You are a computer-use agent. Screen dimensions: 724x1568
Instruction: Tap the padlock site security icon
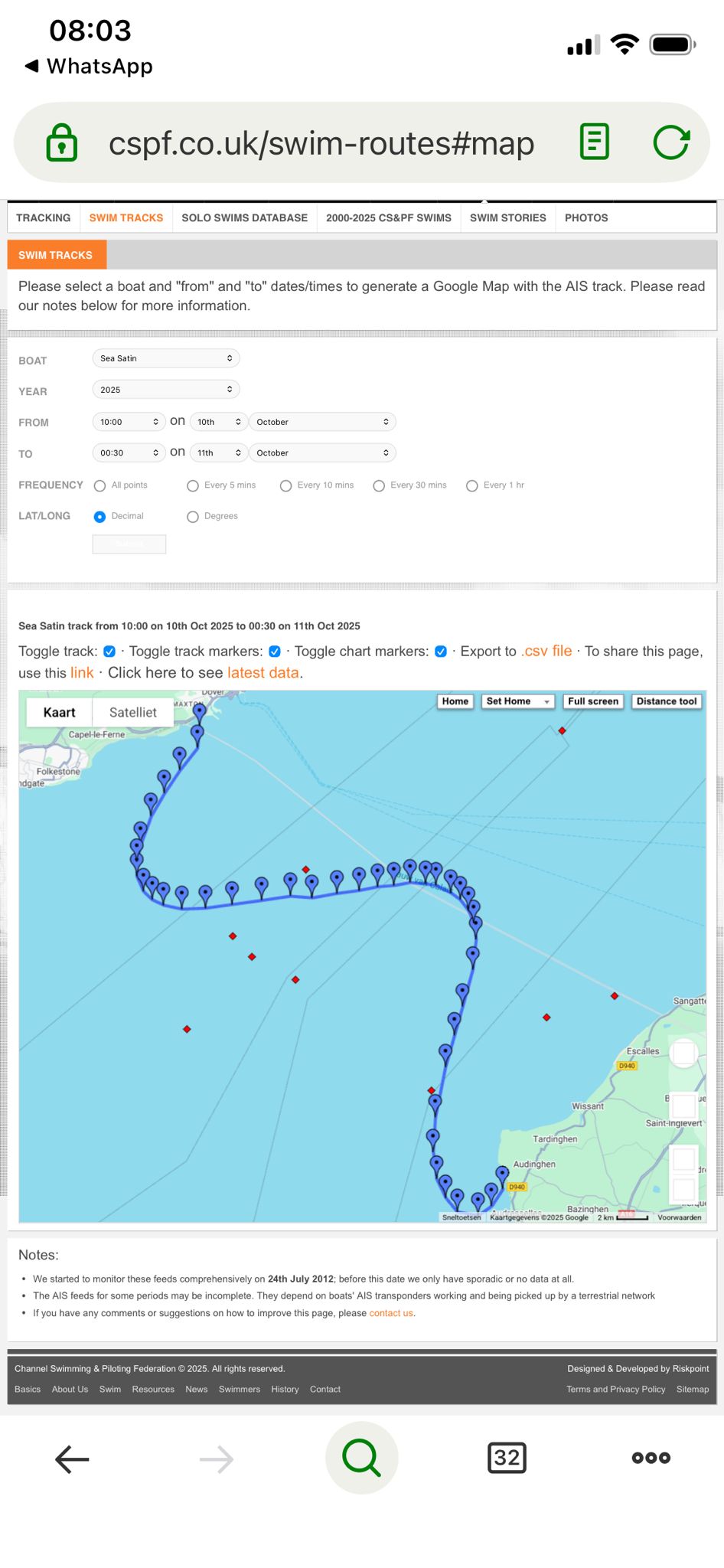pos(62,142)
